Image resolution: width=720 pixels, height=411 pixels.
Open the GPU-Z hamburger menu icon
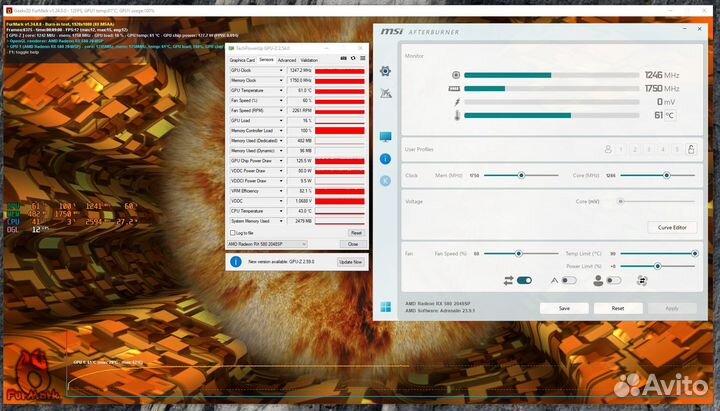tap(363, 58)
